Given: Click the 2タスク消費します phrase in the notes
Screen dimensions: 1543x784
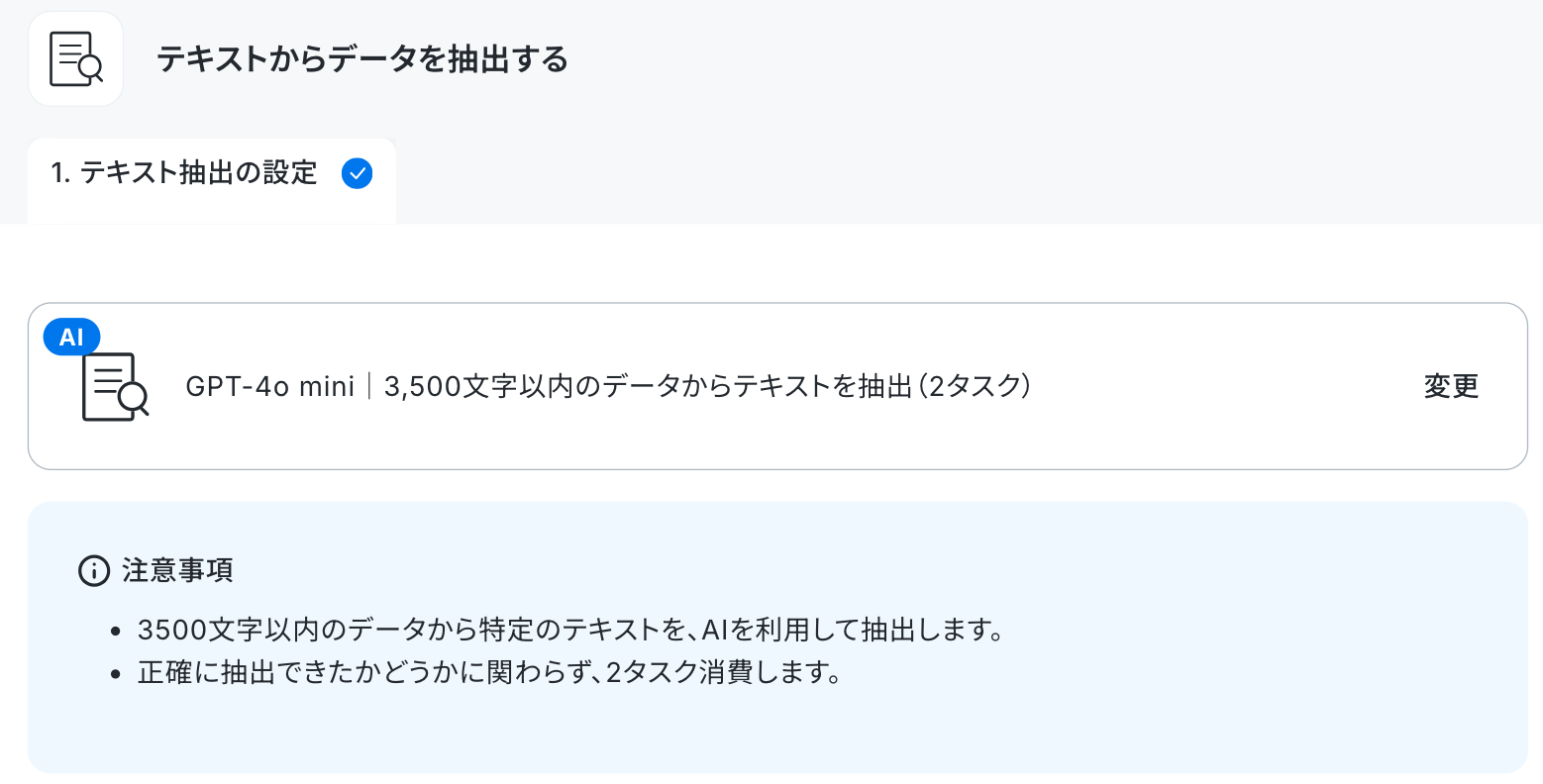Looking at the screenshot, I should [x=724, y=673].
